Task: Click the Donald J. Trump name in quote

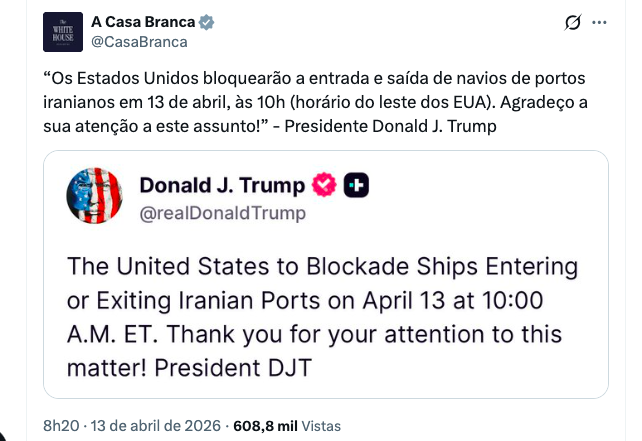Action: pos(222,185)
